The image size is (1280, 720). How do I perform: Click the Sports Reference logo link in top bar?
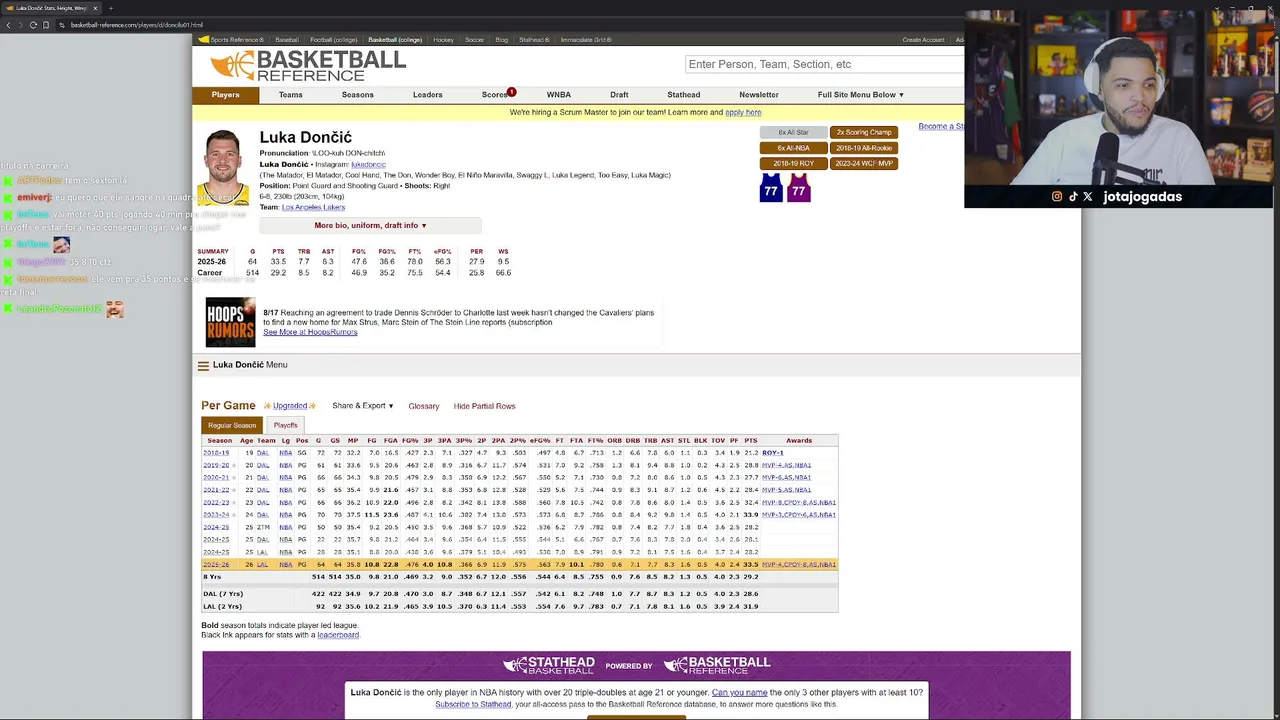pyautogui.click(x=231, y=40)
